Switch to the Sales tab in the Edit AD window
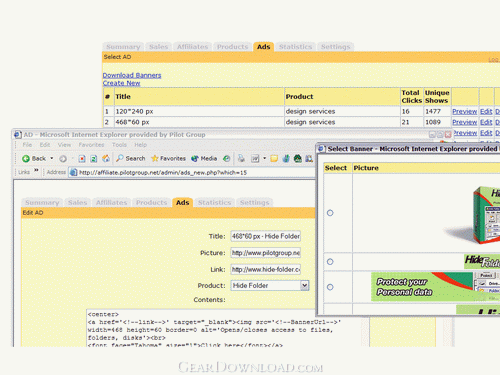 pyautogui.click(x=77, y=203)
